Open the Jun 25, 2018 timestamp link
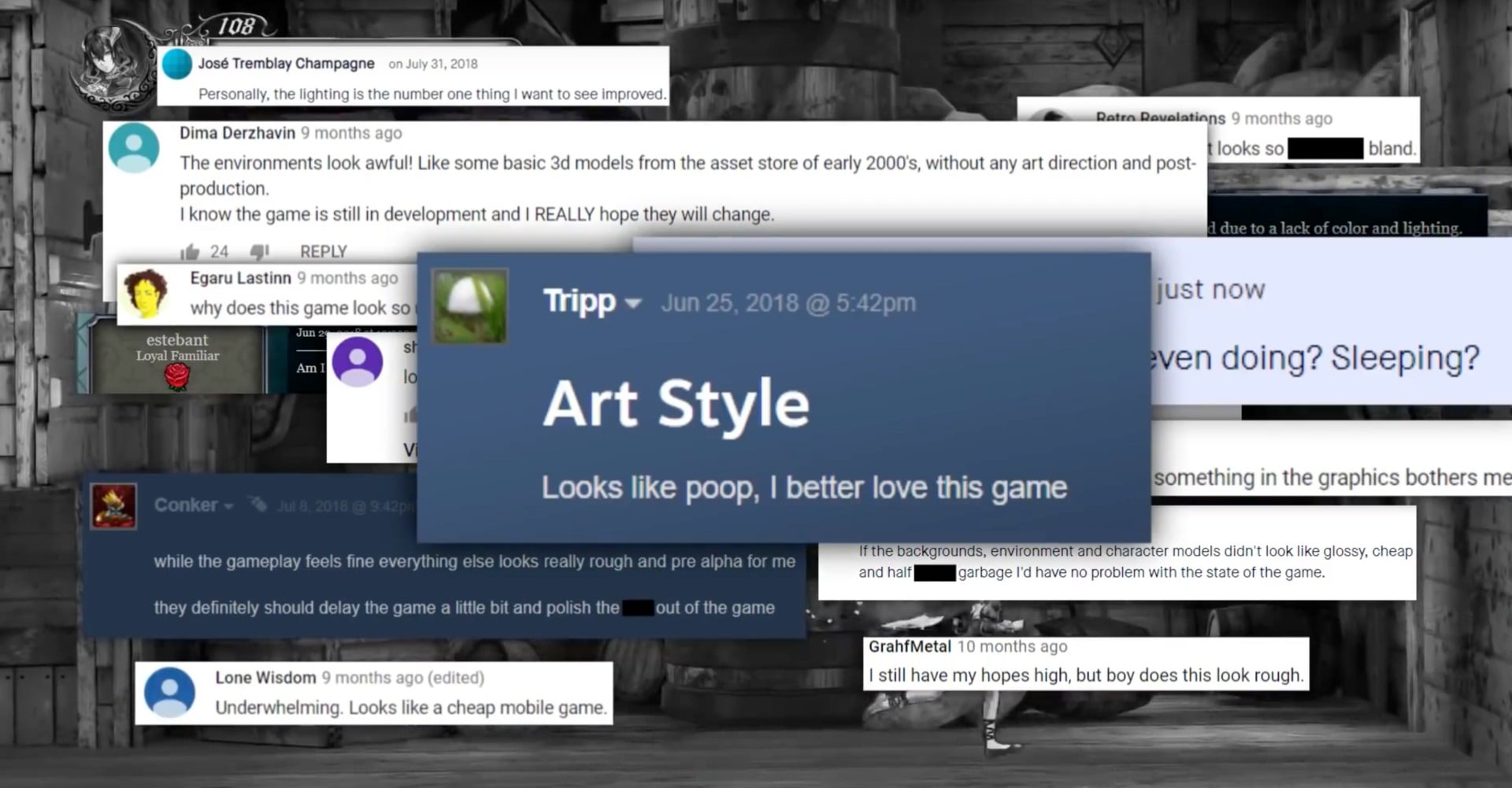This screenshot has height=788, width=1512. pos(787,302)
